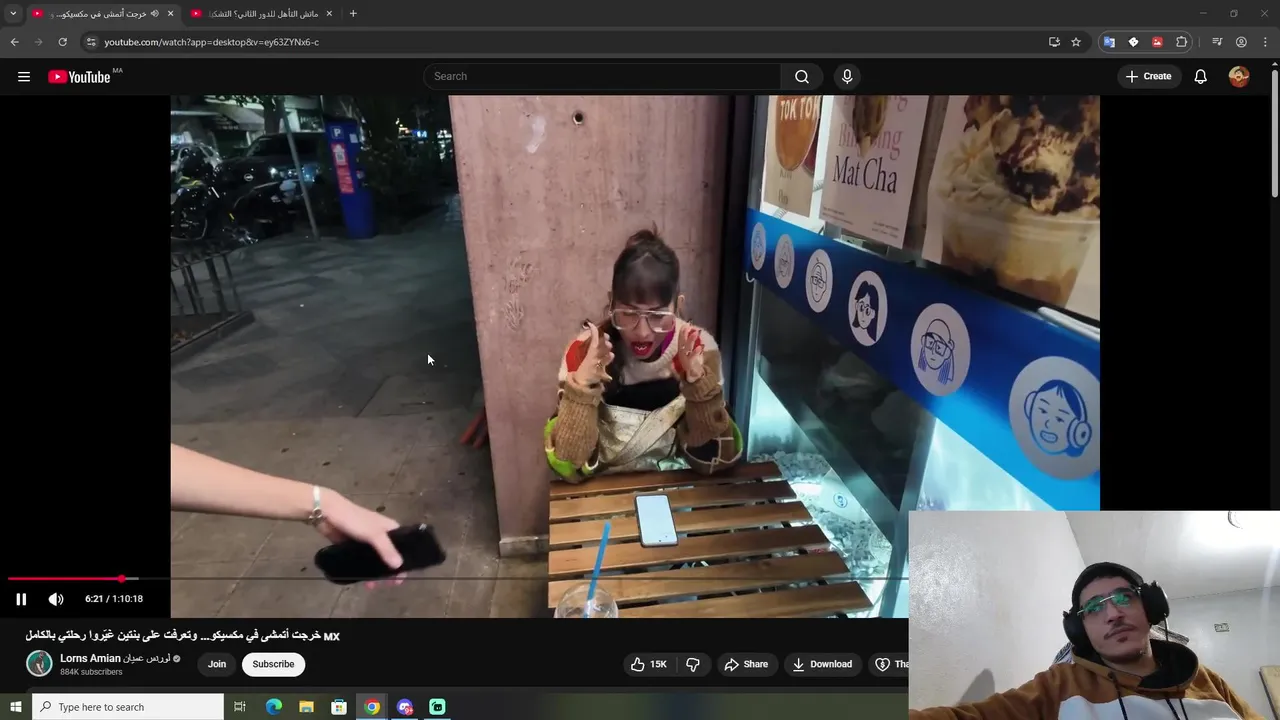Open File Explorer from taskbar

click(x=306, y=707)
